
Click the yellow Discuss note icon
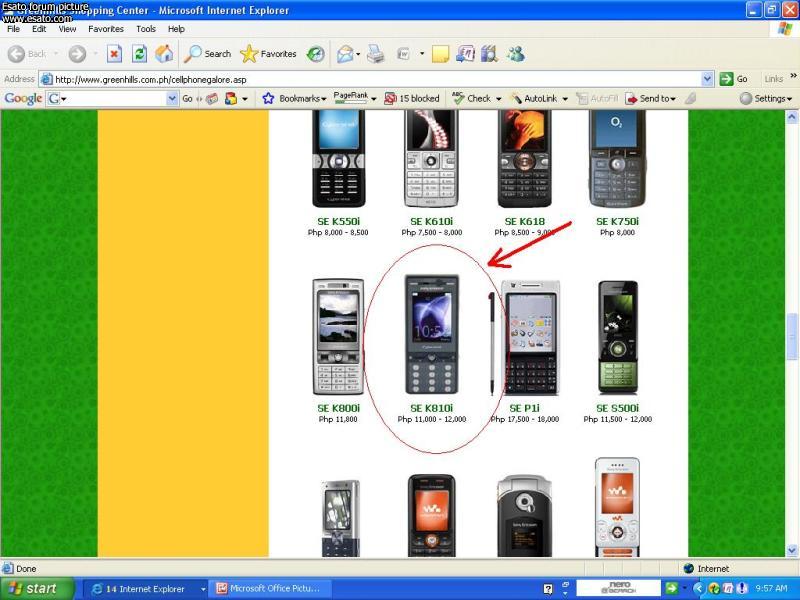440,54
